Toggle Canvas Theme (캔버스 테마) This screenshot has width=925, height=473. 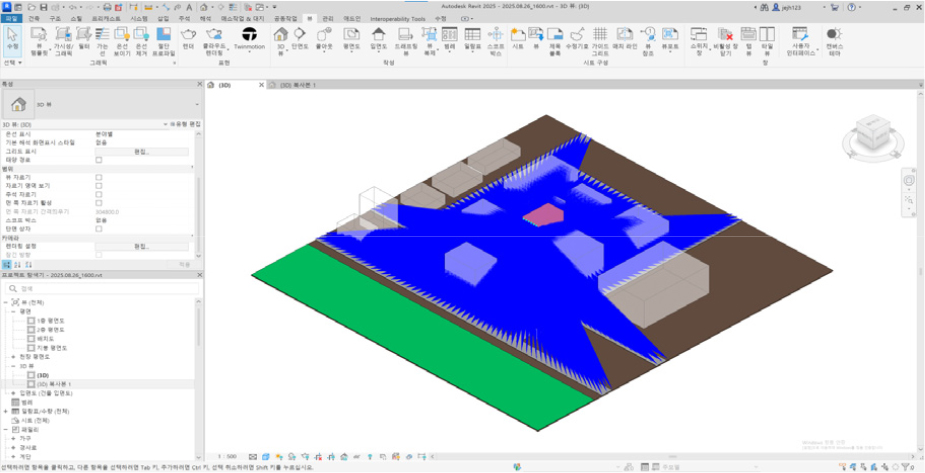tap(835, 41)
